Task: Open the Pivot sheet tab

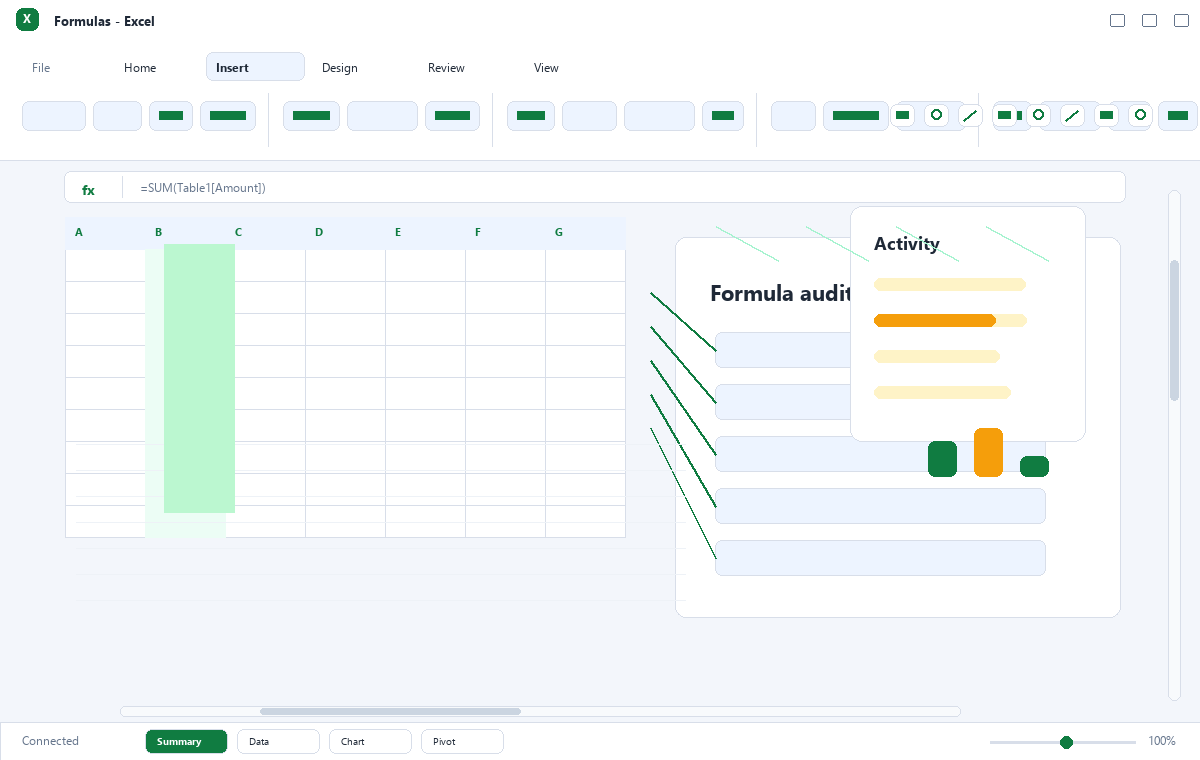Action: pos(462,741)
